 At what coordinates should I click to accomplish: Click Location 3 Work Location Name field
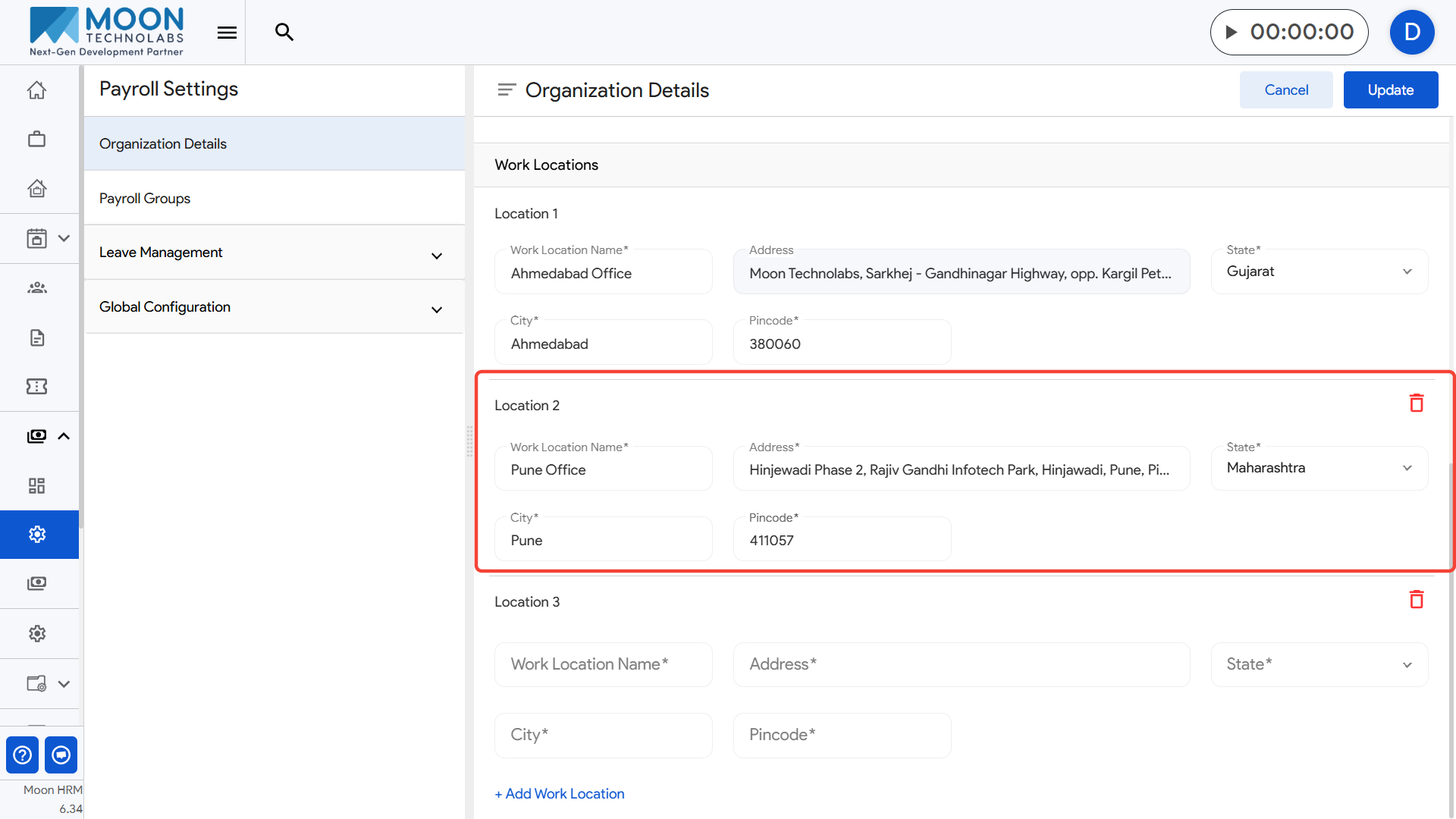pyautogui.click(x=603, y=664)
